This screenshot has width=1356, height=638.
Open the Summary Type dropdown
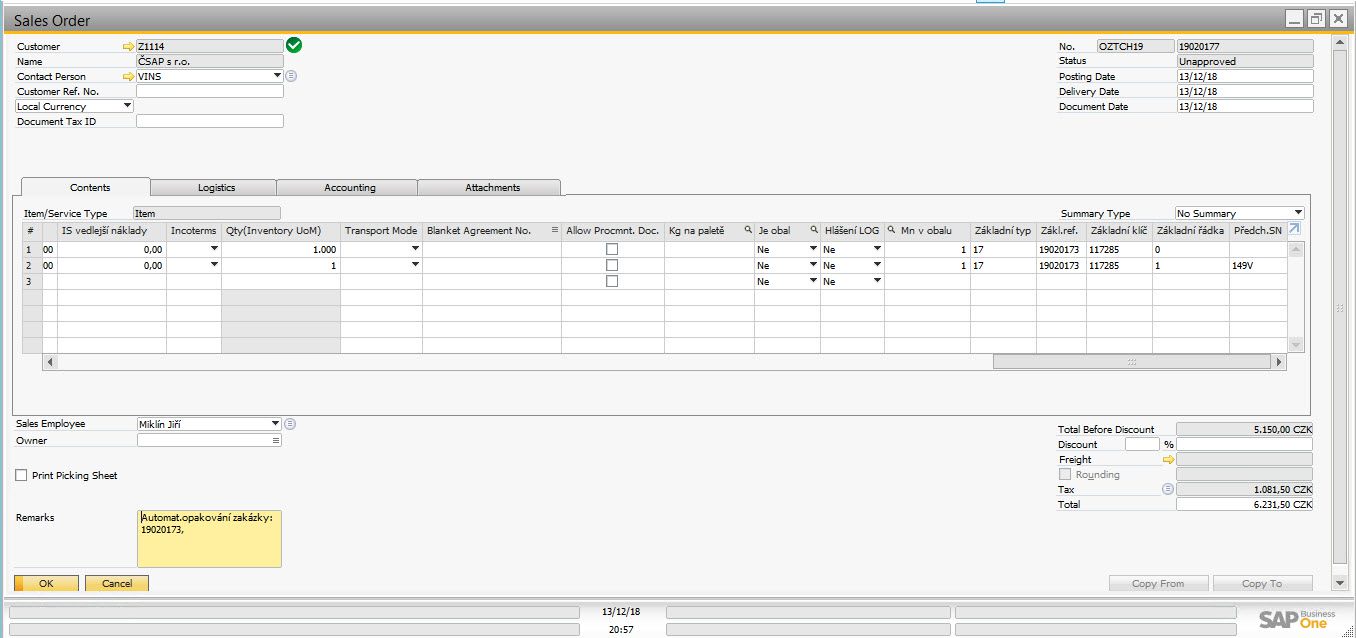pos(1298,213)
